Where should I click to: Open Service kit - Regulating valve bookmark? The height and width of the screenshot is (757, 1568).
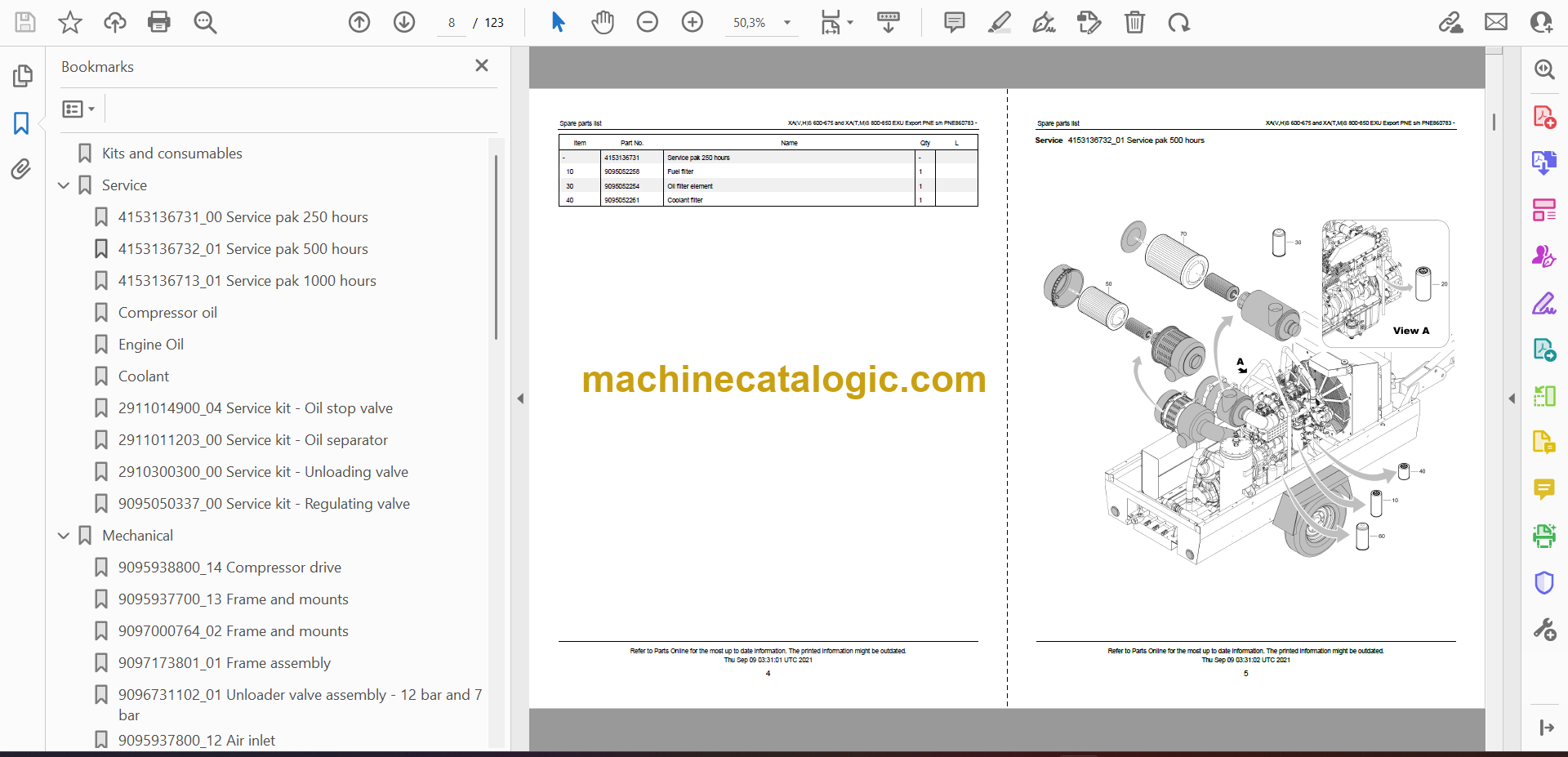pyautogui.click(x=264, y=504)
